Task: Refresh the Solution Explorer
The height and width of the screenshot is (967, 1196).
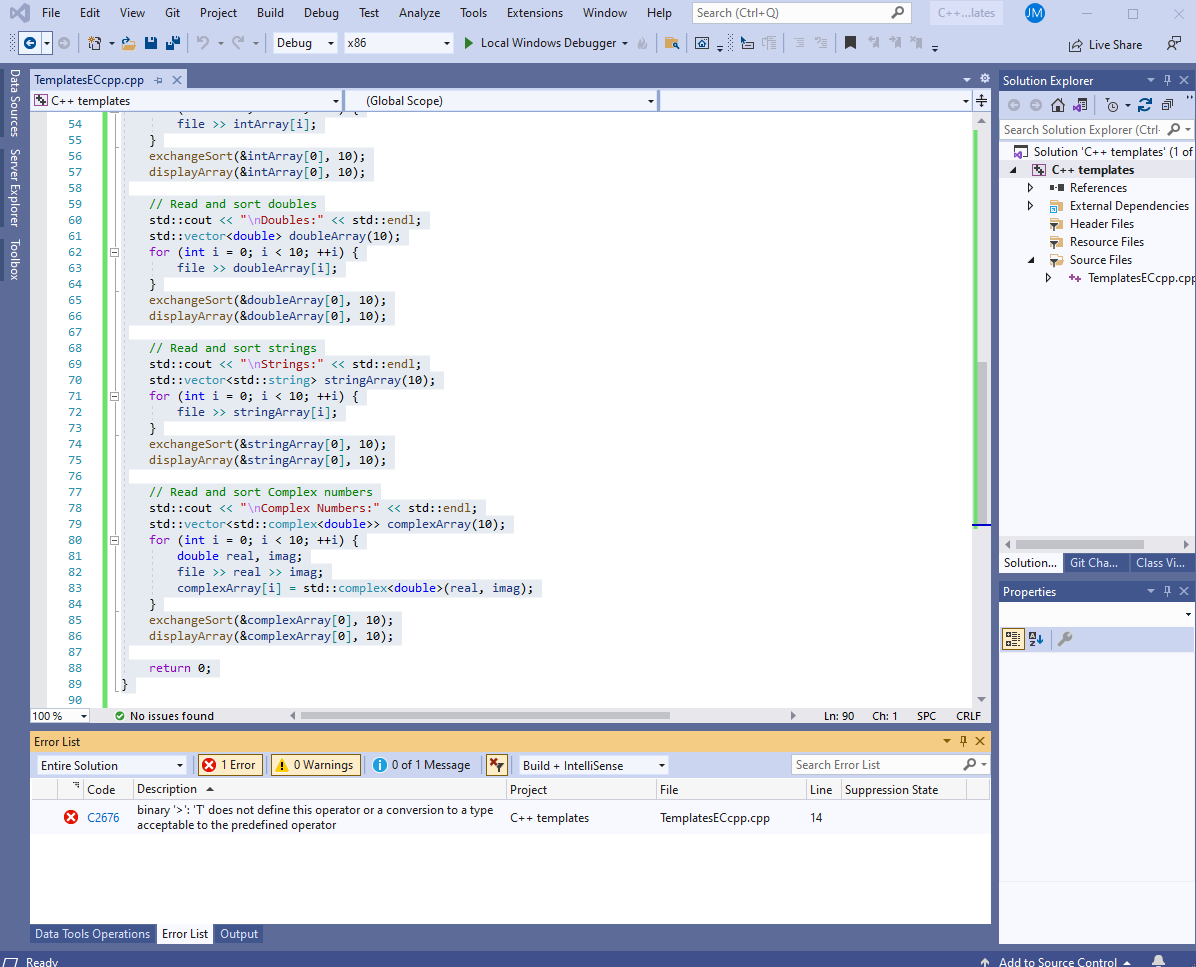Action: pyautogui.click(x=1145, y=105)
